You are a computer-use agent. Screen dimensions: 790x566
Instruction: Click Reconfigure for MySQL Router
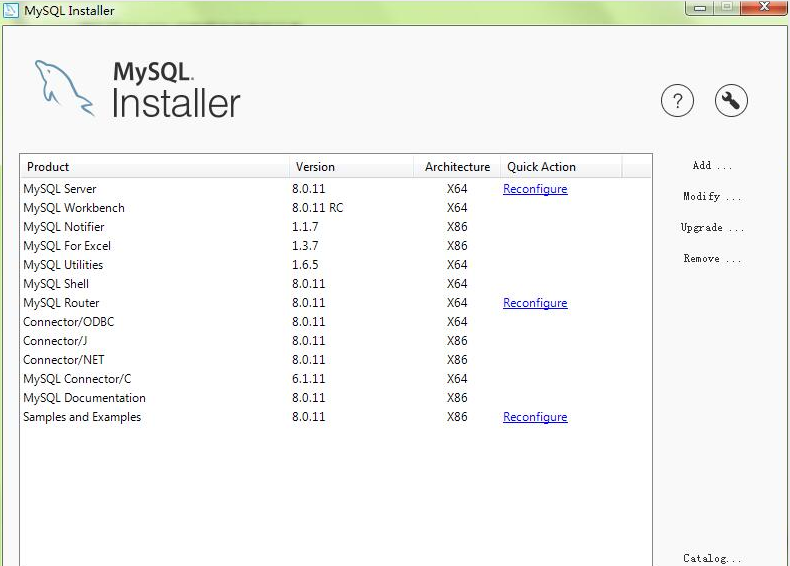535,303
